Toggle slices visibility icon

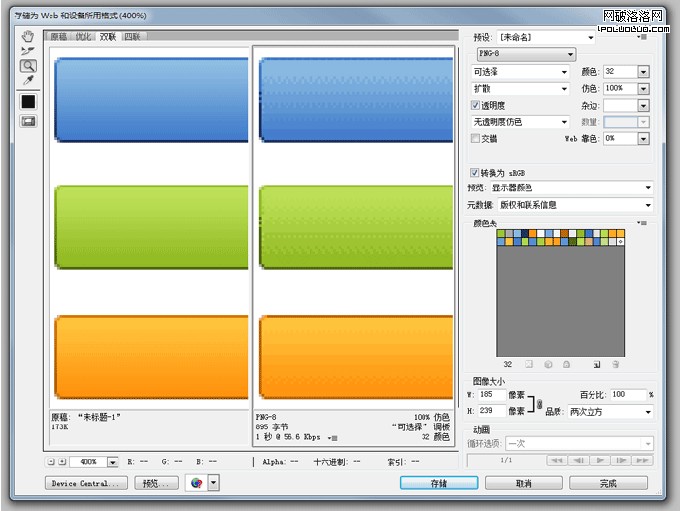click(x=28, y=121)
